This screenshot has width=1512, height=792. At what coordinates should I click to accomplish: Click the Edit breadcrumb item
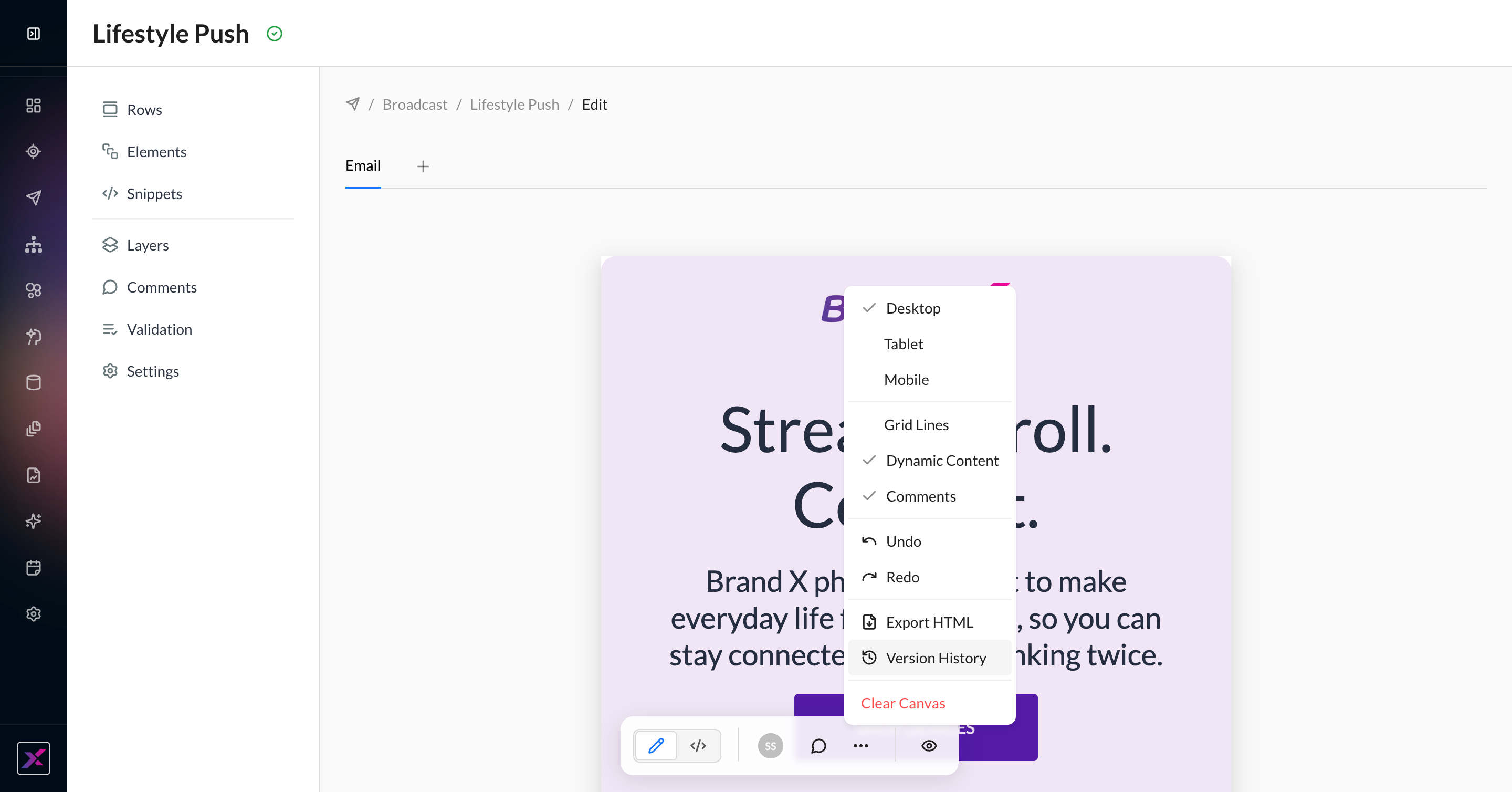[x=595, y=105]
